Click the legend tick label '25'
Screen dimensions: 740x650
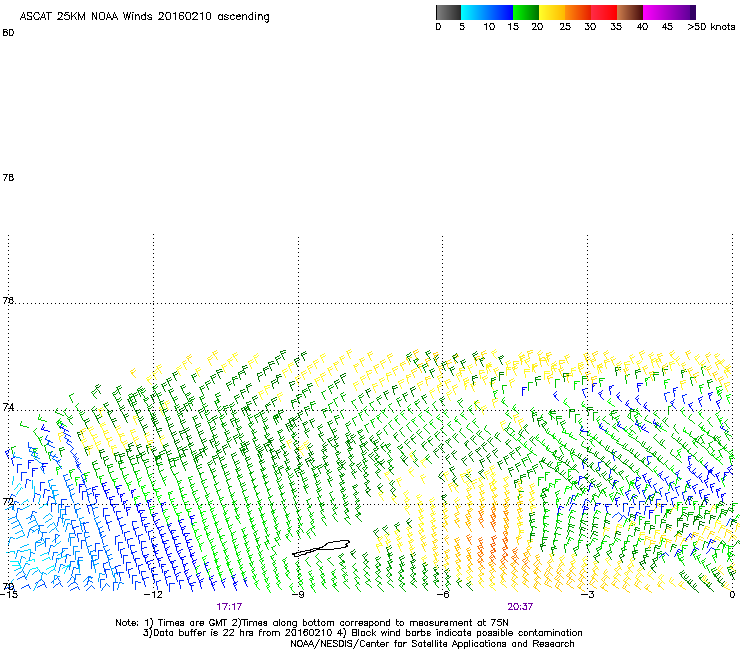tap(565, 27)
